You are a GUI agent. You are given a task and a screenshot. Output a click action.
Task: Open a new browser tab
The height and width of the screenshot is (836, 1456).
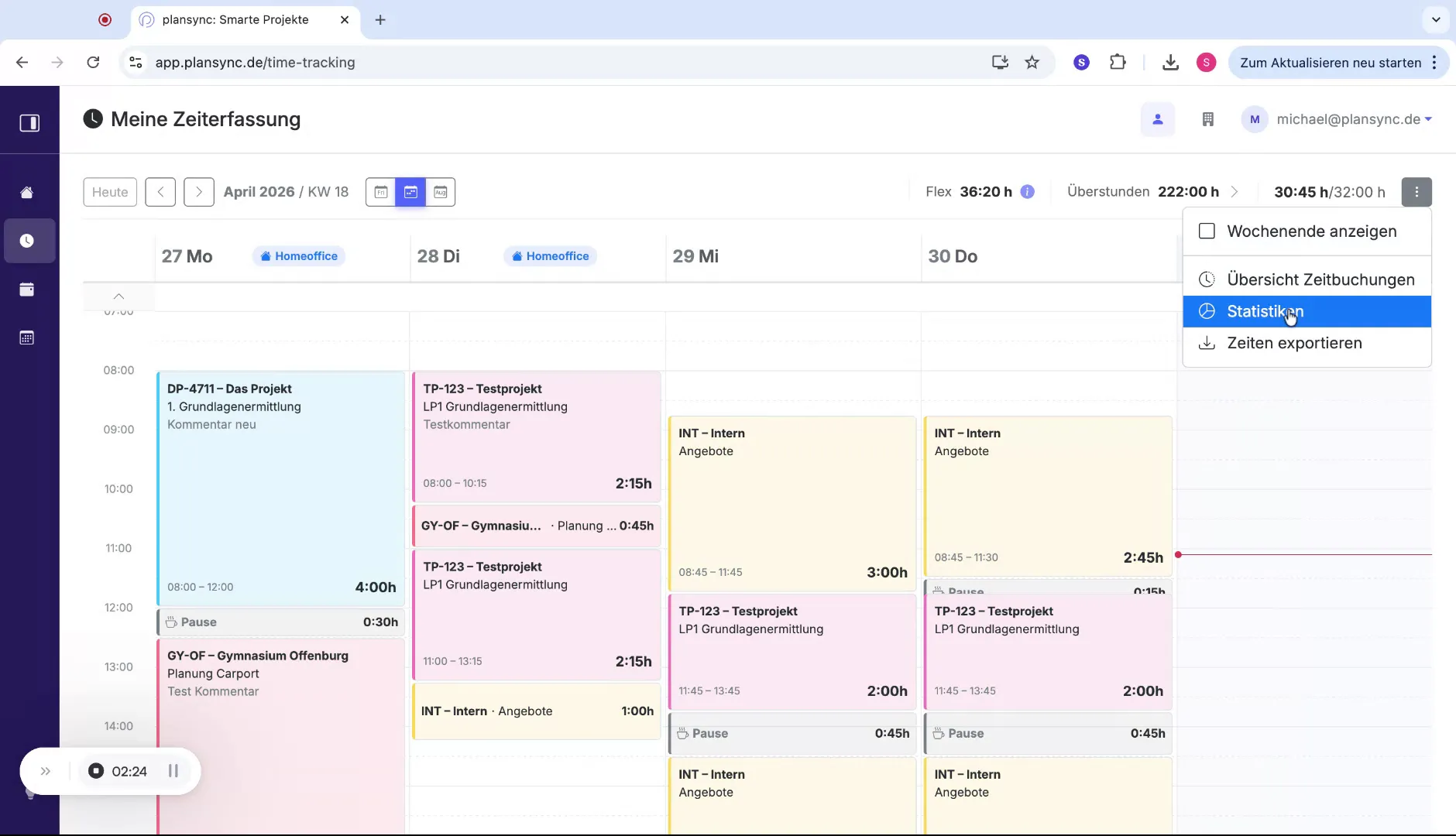[x=380, y=20]
